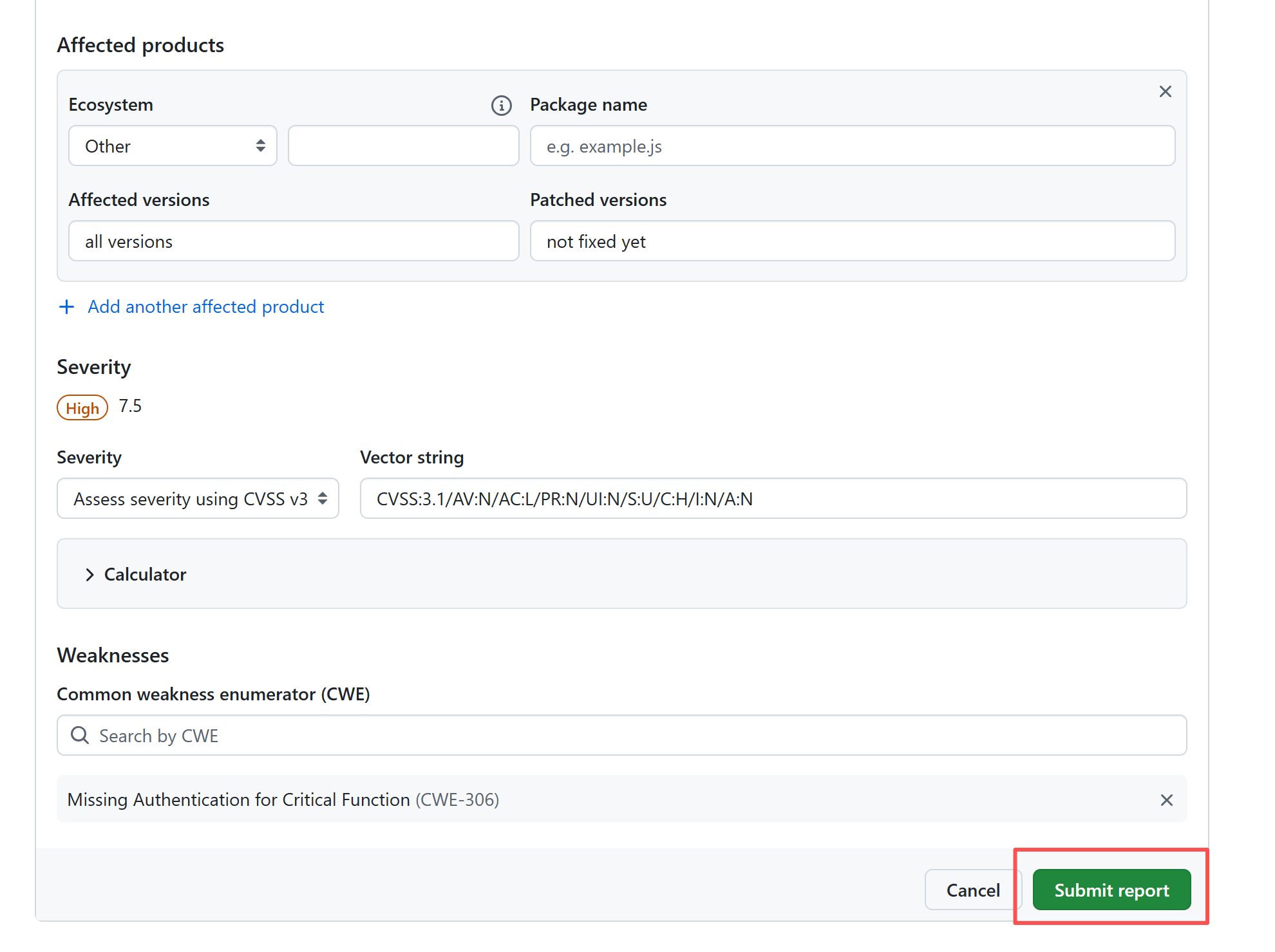Screen dimensions: 1275x952
Task: Click the plus icon to add another product
Action: pos(66,307)
